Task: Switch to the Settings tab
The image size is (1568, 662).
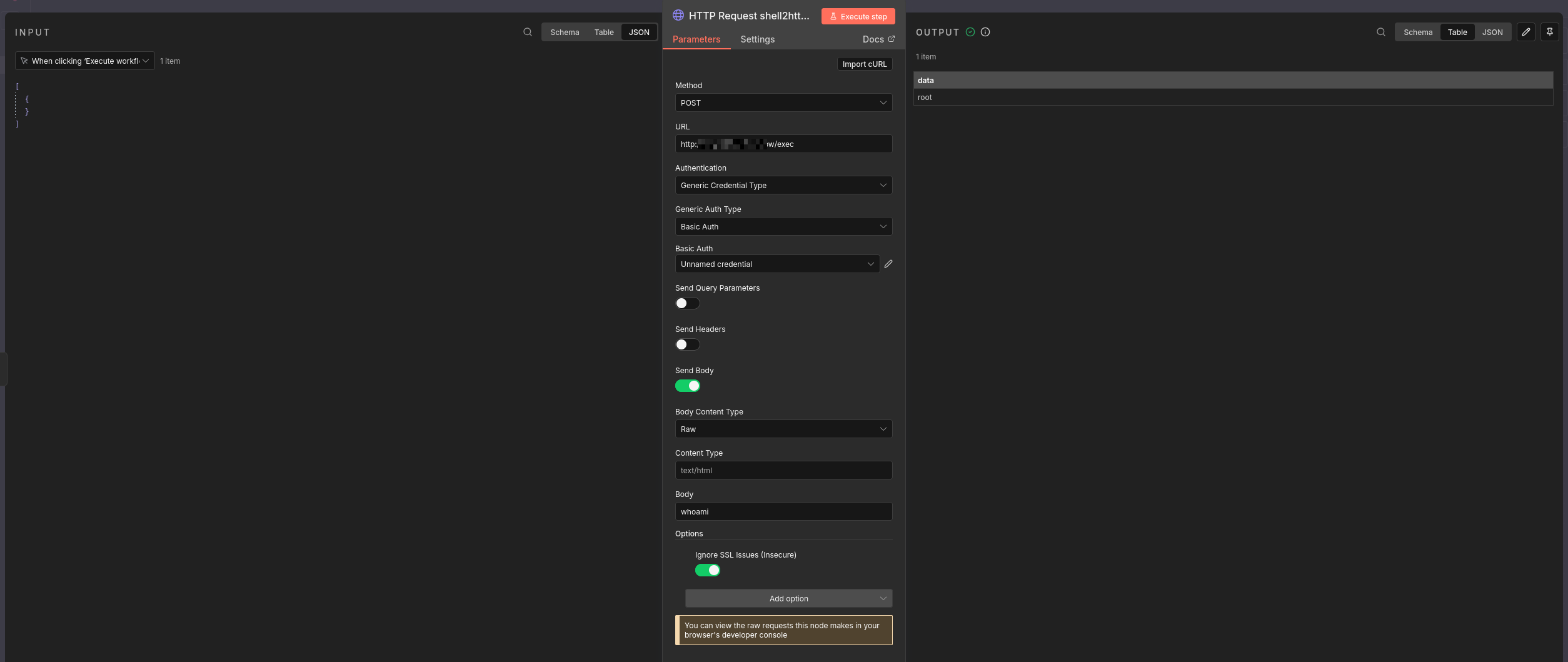Action: (x=757, y=39)
